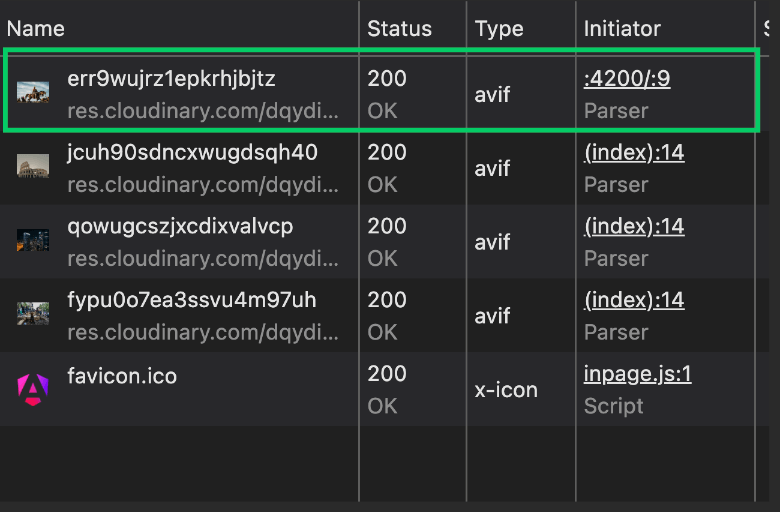Click cloudinary URL under fypu0o7ea3ssvu4m97uh
The width and height of the screenshot is (780, 512).
pyautogui.click(x=203, y=332)
